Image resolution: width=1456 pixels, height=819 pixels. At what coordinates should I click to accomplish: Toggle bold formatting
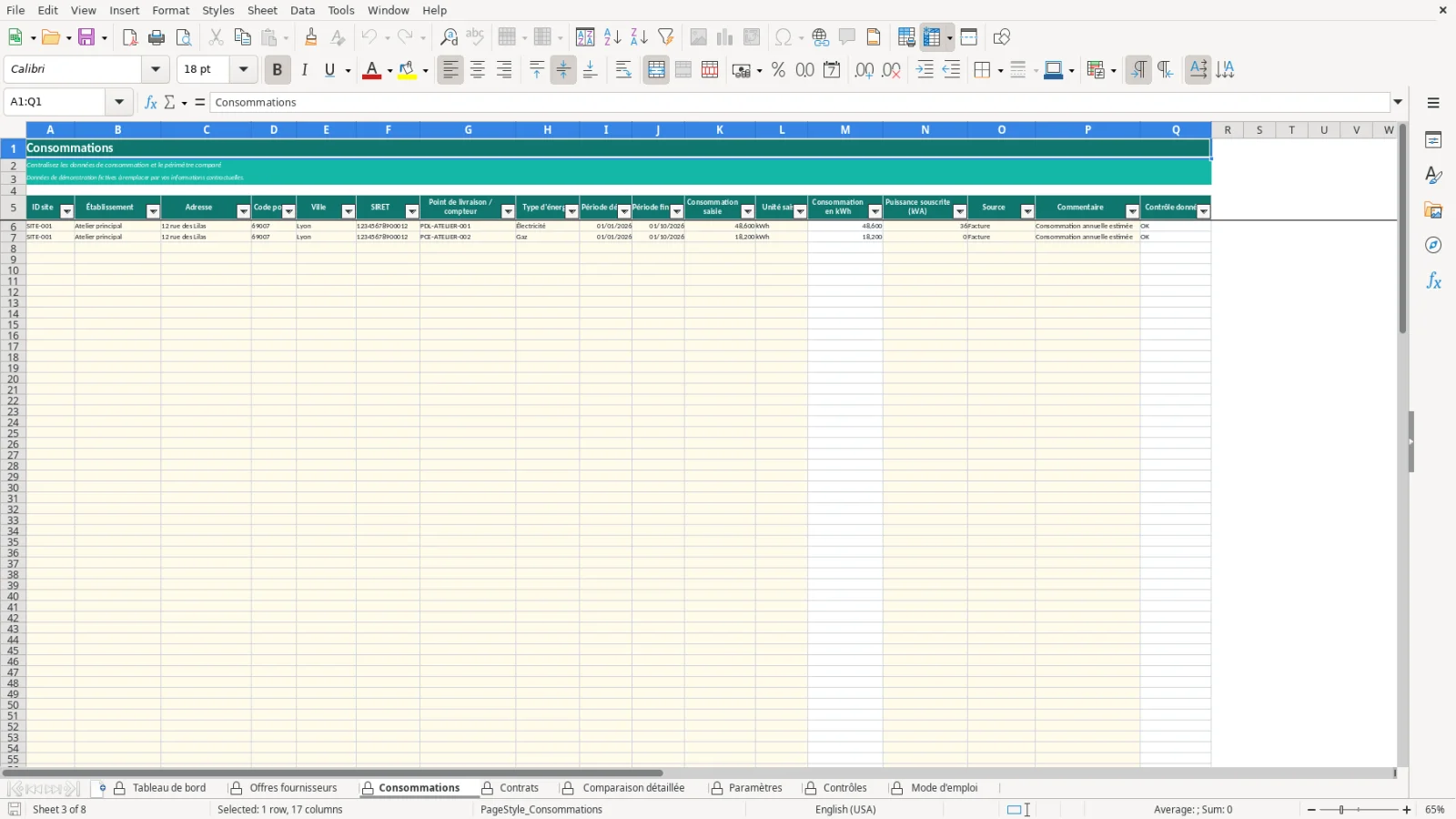(x=278, y=70)
